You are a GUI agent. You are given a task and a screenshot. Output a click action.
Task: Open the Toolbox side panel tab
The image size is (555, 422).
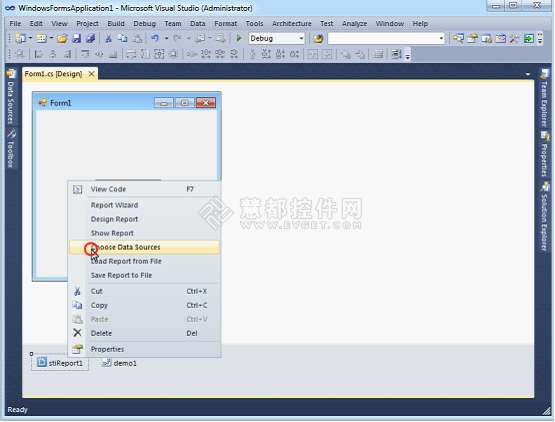point(11,148)
